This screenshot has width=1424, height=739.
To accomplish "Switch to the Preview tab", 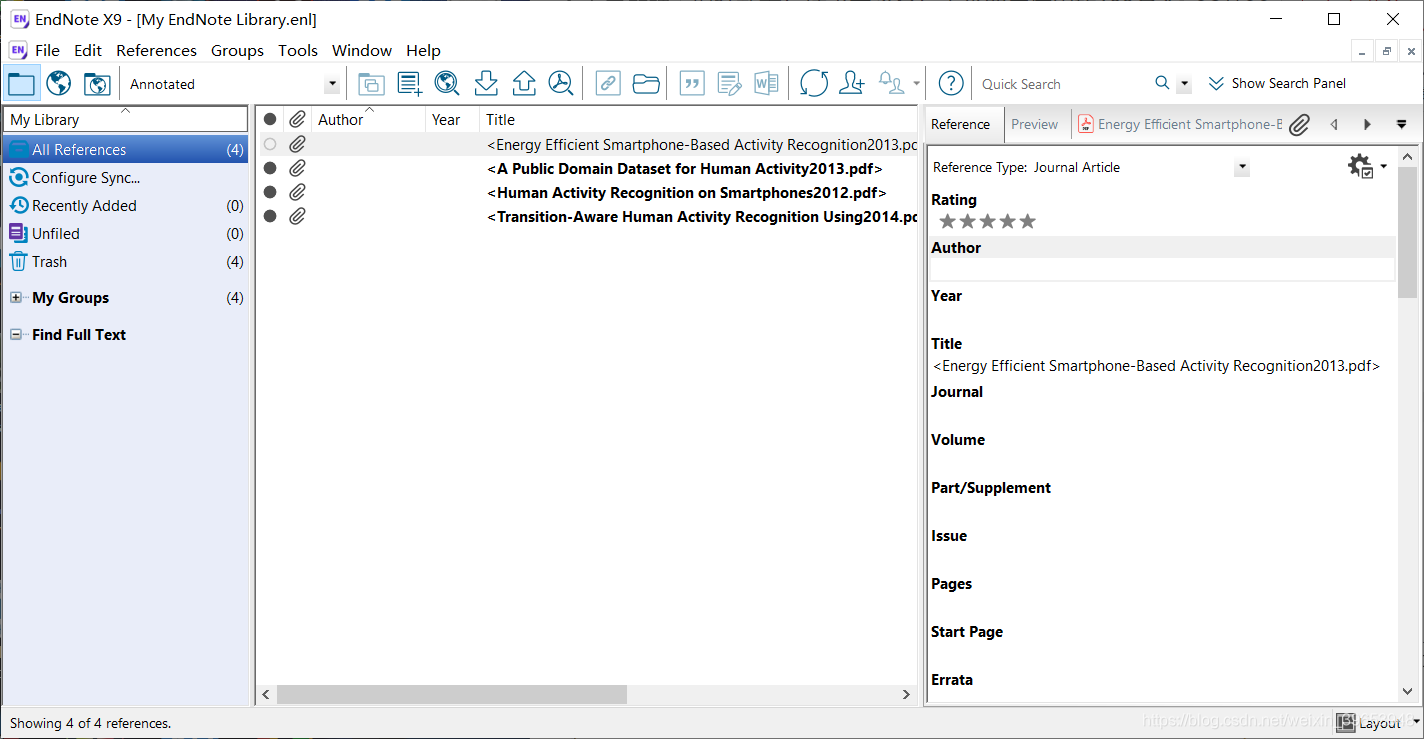I will pos(1034,124).
